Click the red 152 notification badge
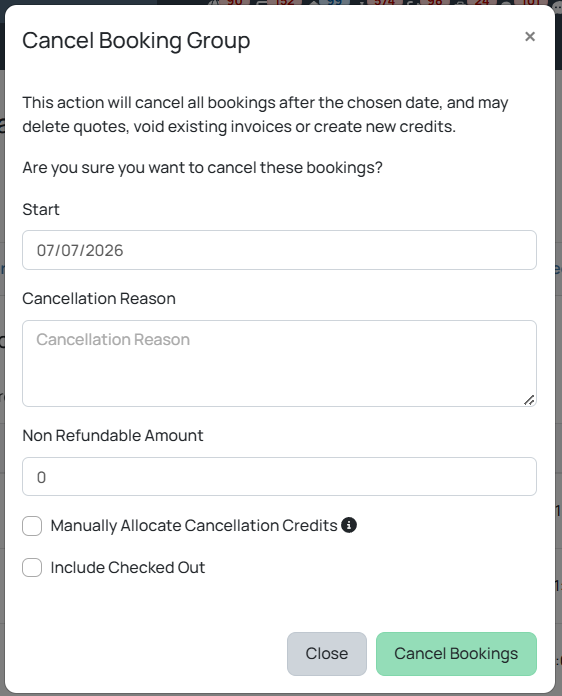This screenshot has height=696, width=562. [x=285, y=2]
